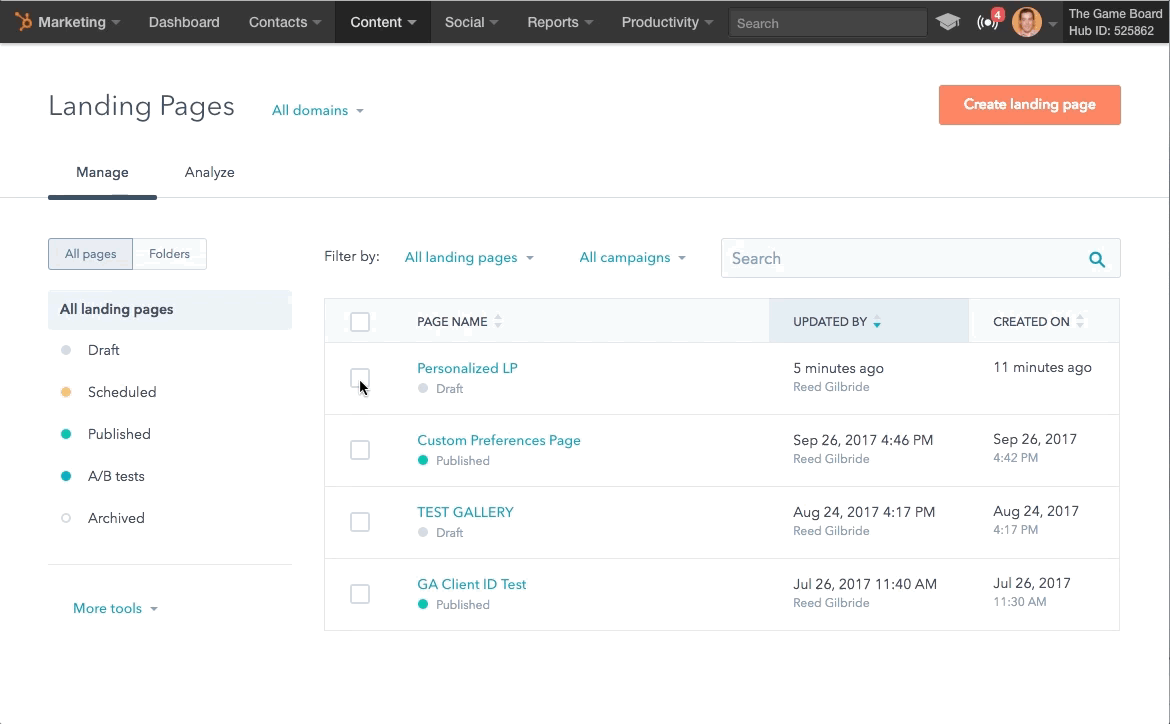The image size is (1170, 724).
Task: Switch to the Folders view toggle
Action: pyautogui.click(x=169, y=254)
